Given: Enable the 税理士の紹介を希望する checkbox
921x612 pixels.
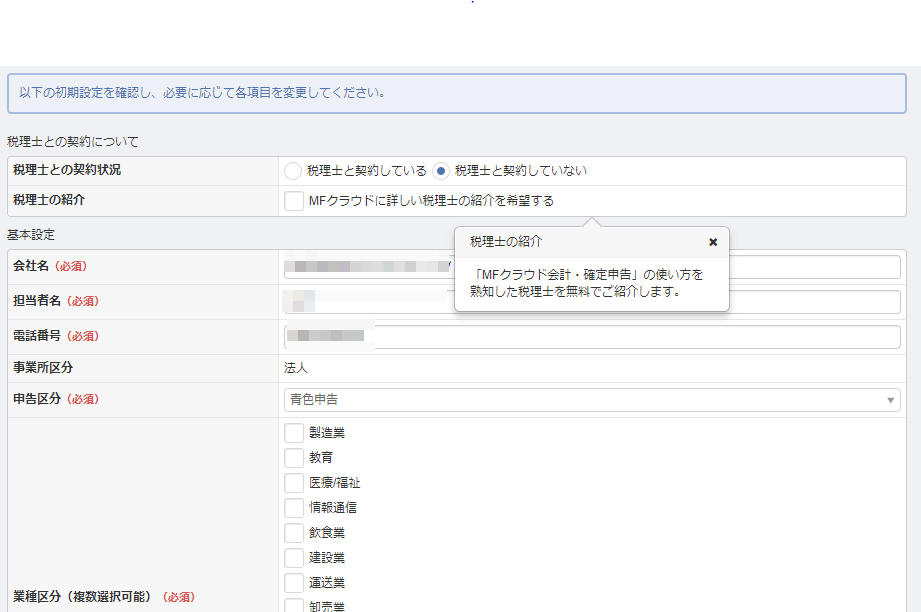Looking at the screenshot, I should (x=294, y=201).
